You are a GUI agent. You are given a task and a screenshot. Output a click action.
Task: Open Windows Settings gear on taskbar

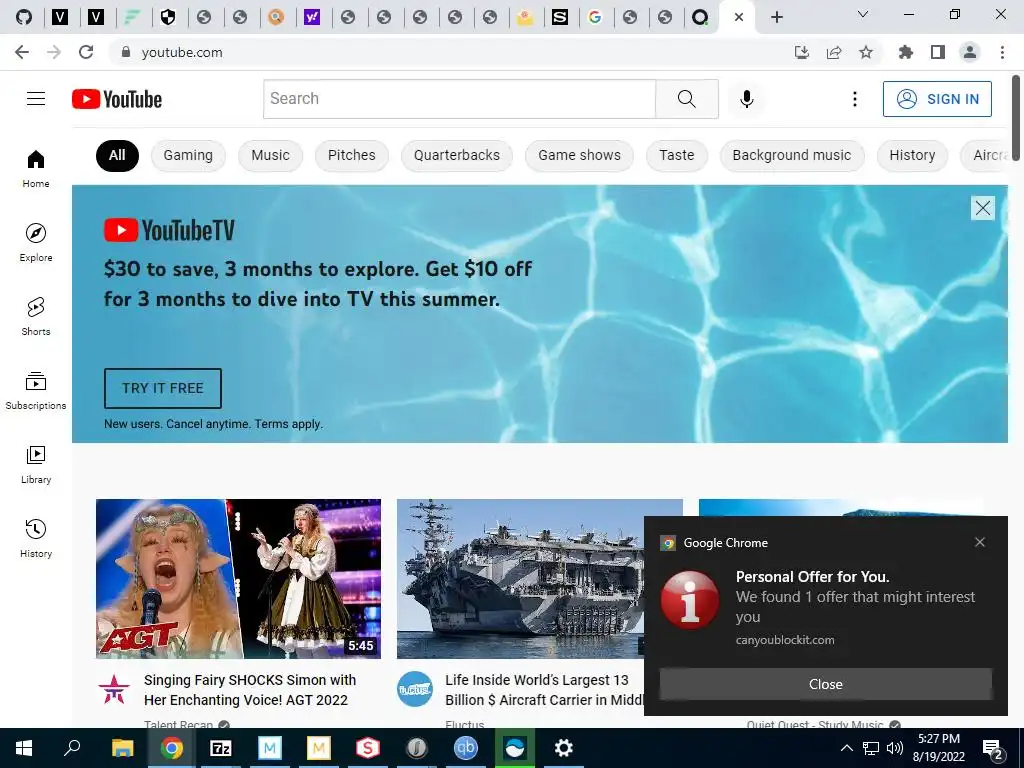pyautogui.click(x=564, y=748)
